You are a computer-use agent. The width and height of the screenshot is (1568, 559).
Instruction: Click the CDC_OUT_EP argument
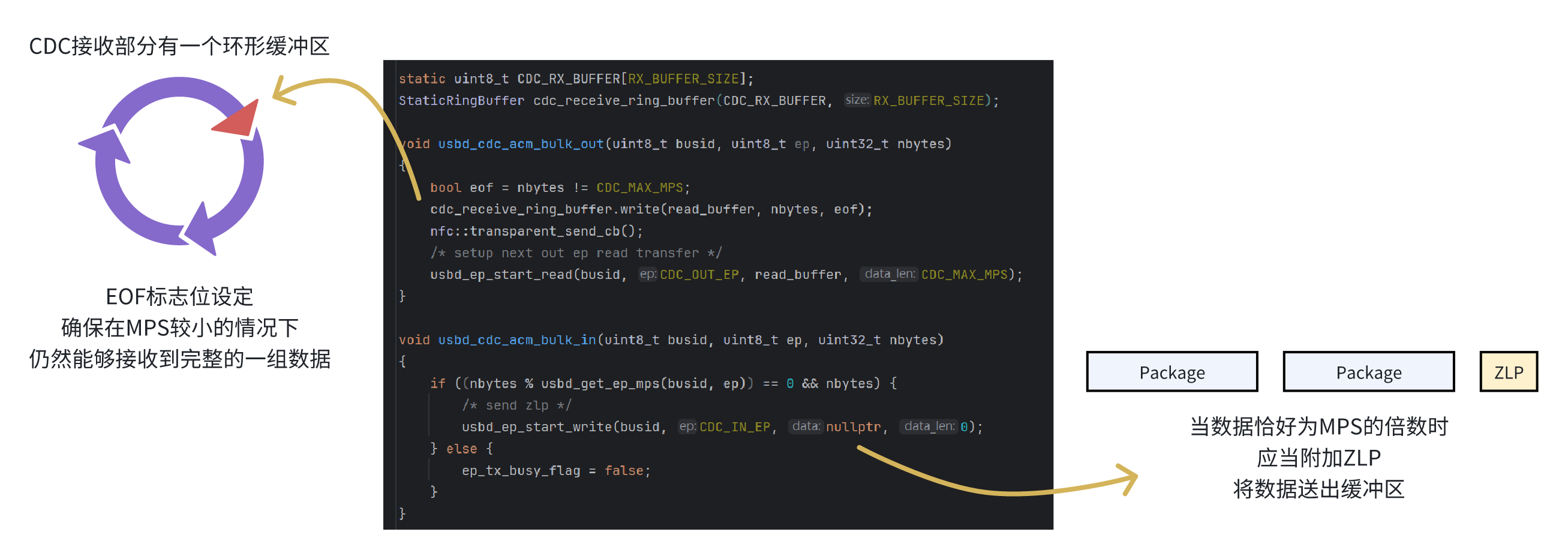699,275
